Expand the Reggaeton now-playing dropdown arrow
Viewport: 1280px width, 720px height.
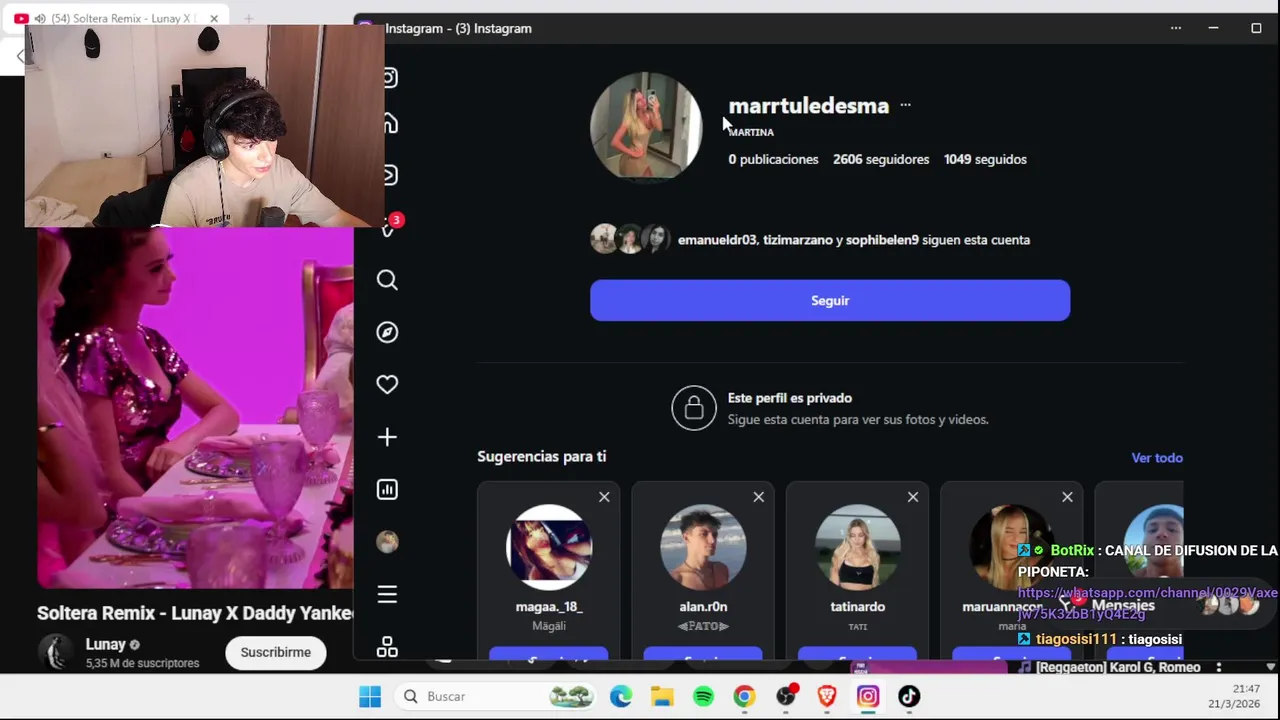pyautogui.click(x=1271, y=667)
